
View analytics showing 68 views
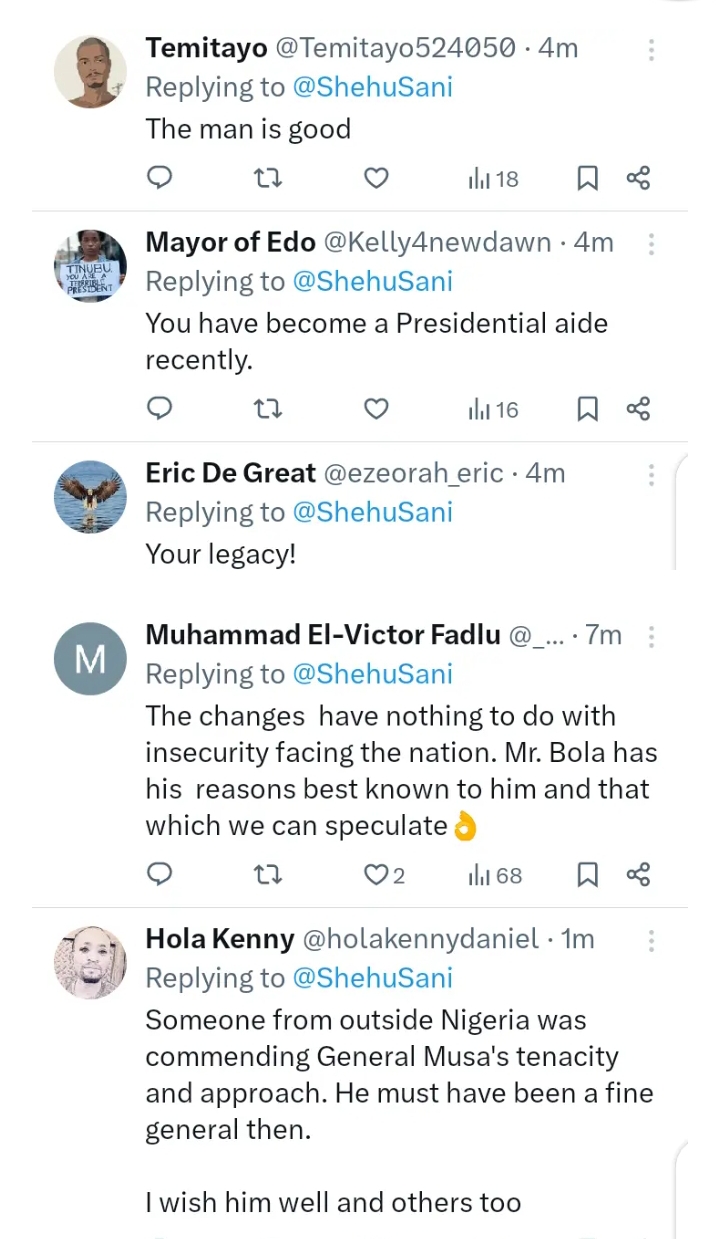(495, 875)
